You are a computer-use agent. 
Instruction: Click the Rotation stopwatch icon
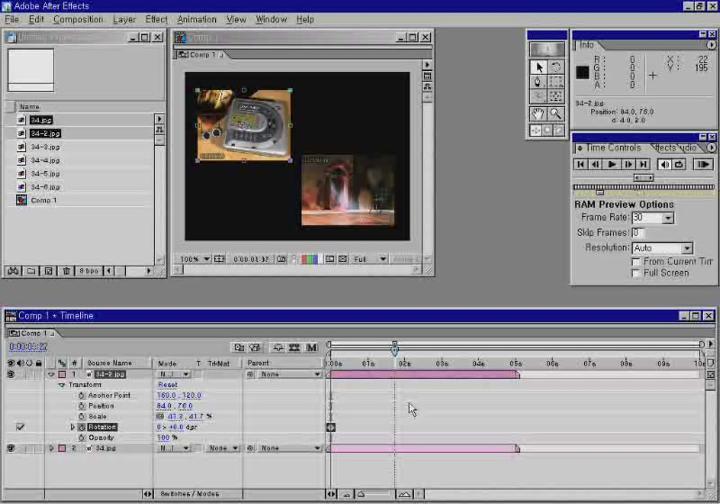click(81, 427)
